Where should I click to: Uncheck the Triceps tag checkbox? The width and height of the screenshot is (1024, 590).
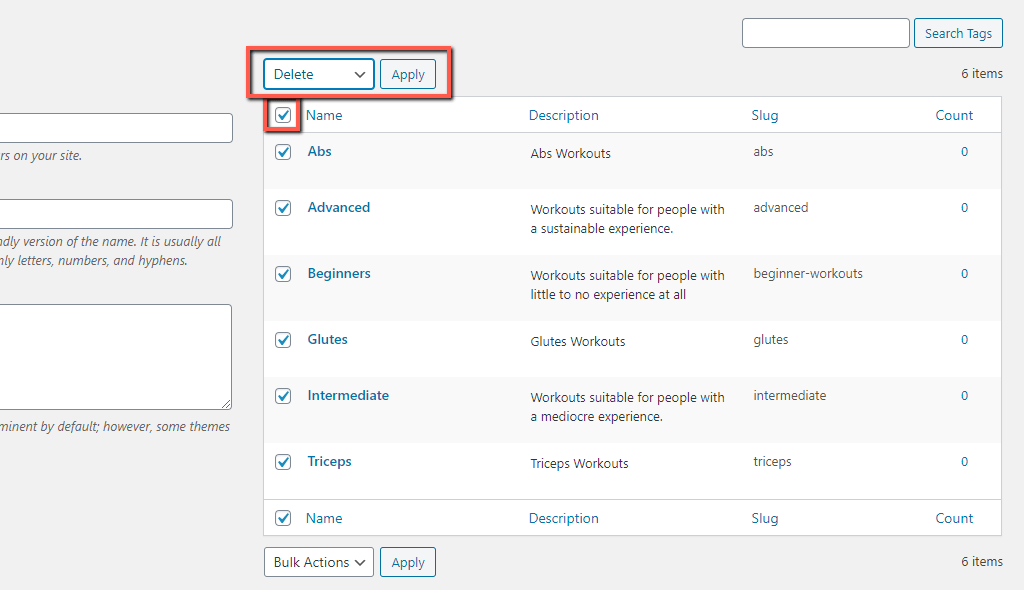click(283, 462)
